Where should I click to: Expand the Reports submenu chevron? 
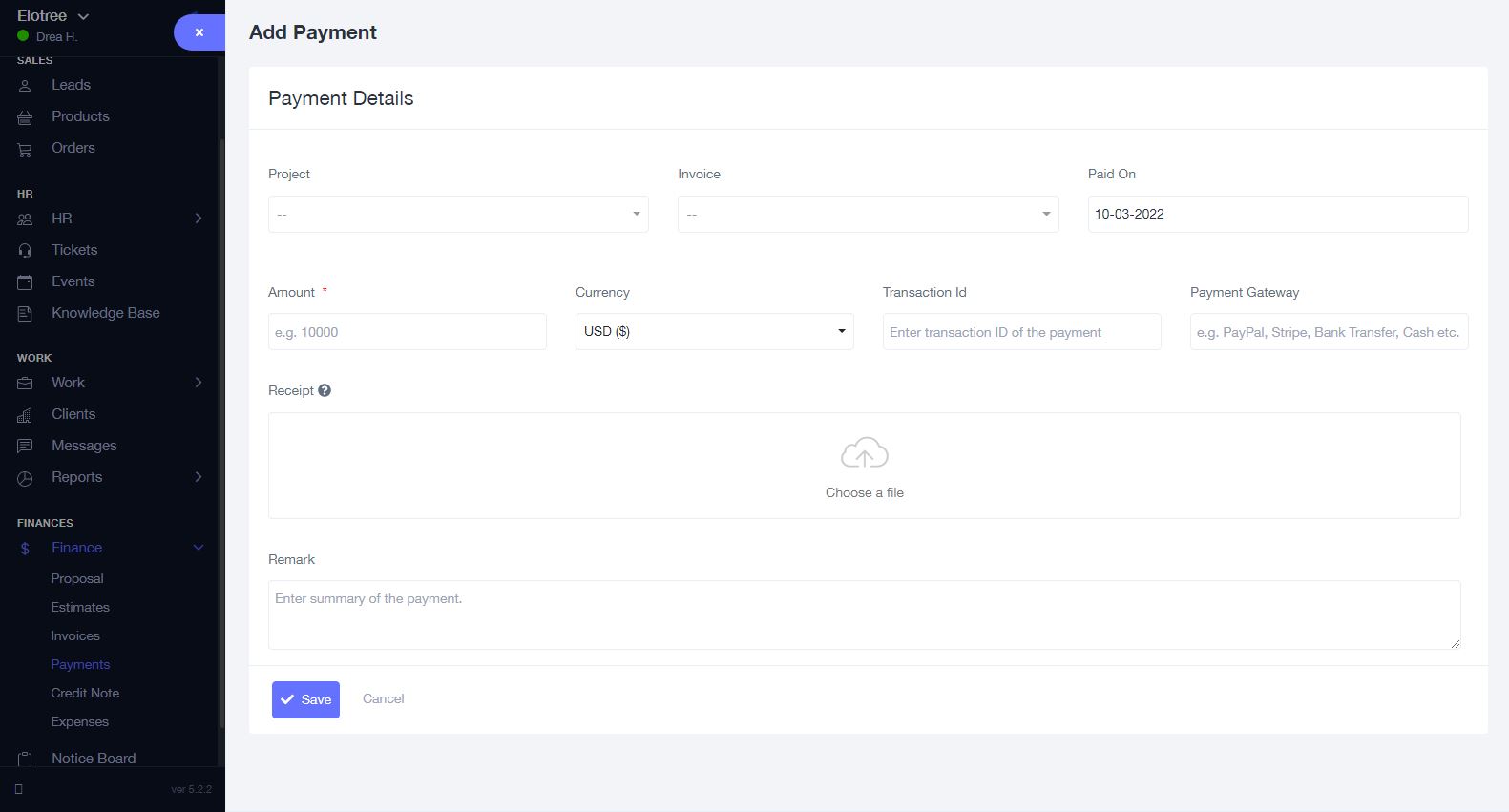pyautogui.click(x=199, y=477)
